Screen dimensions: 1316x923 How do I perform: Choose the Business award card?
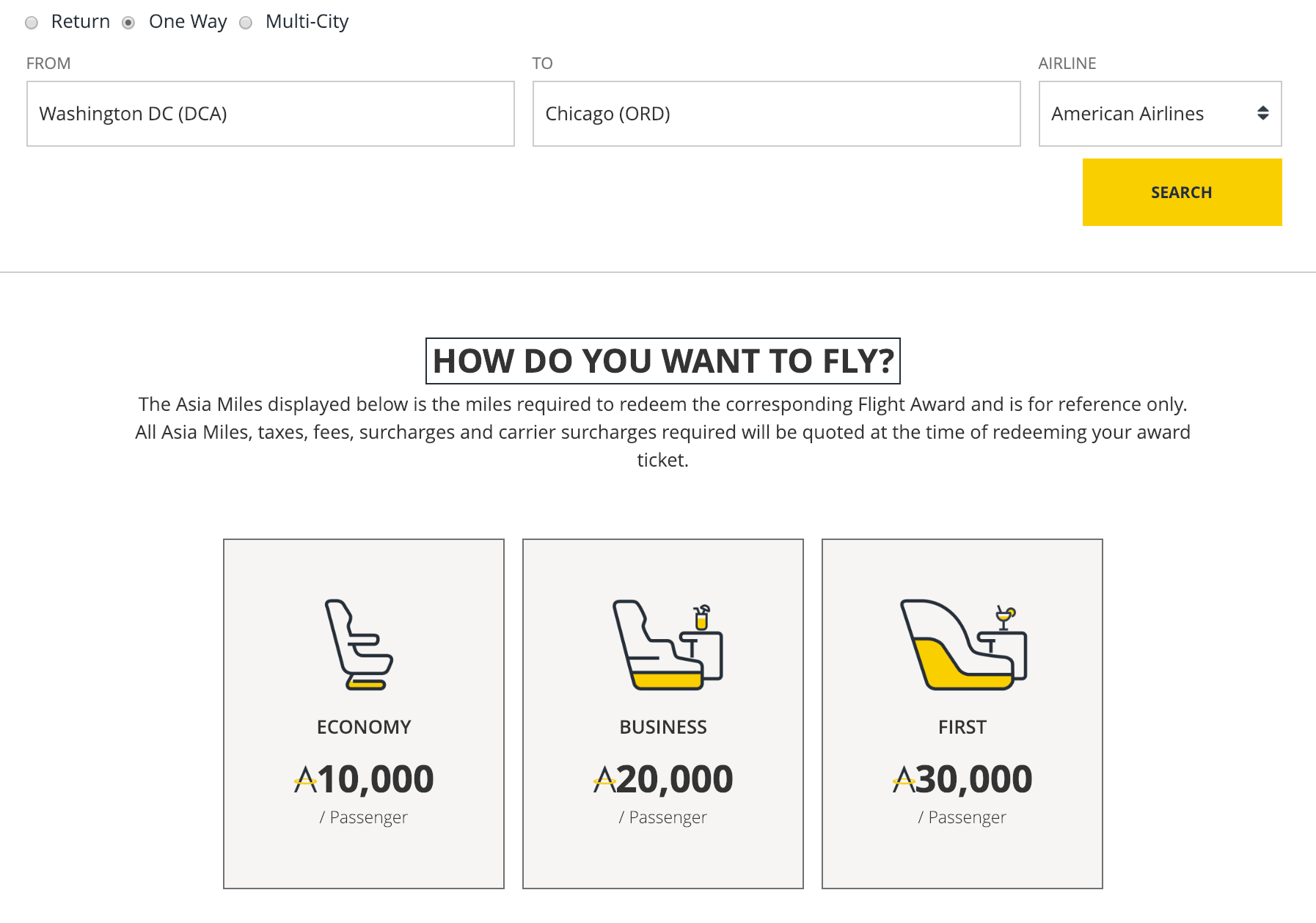663,713
